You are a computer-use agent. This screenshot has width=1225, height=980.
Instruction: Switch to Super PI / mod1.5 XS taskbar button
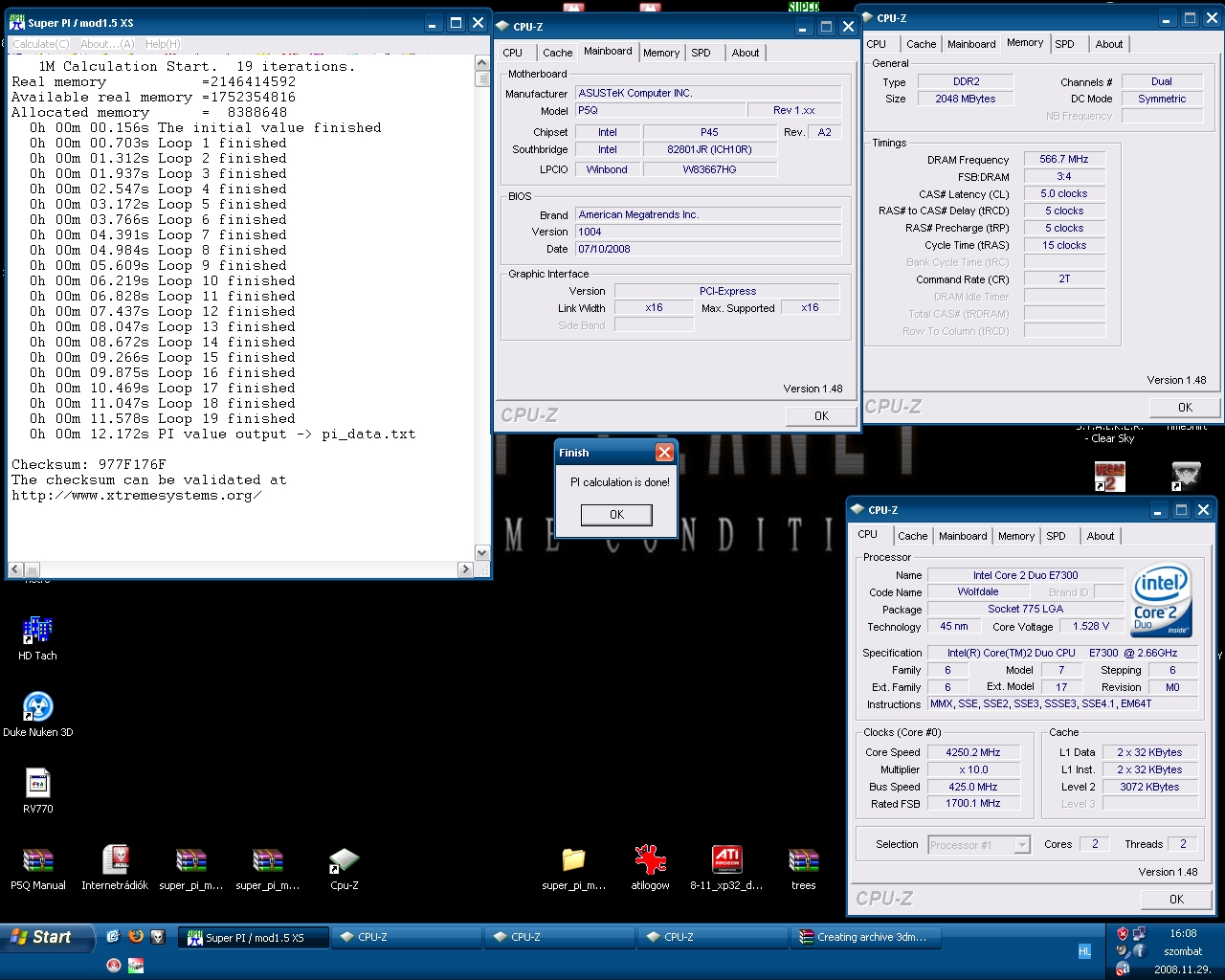tap(254, 938)
